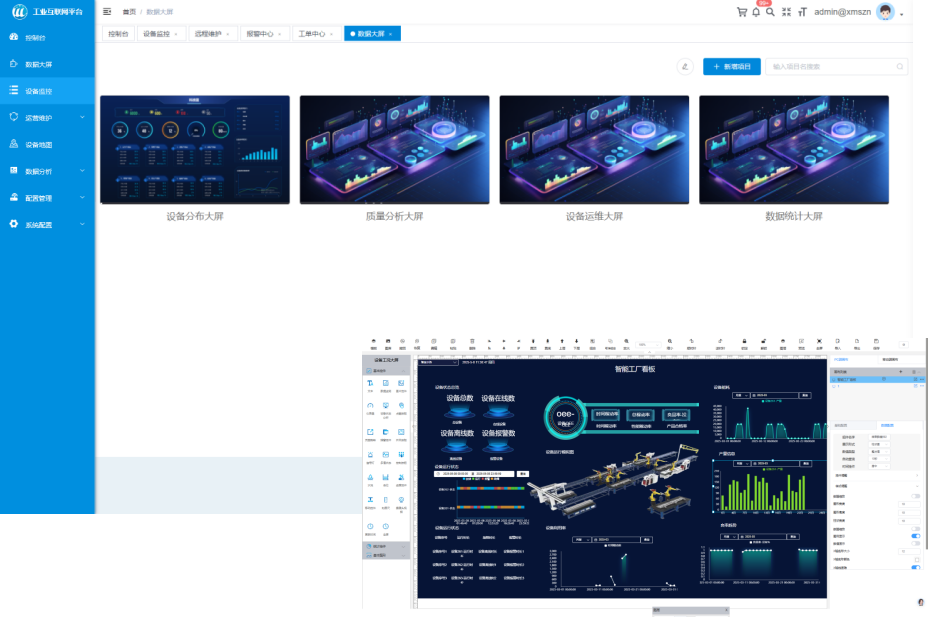Expand the 系统配置 sidebar menu
Viewport: 929px width, 617px height.
tap(47, 224)
